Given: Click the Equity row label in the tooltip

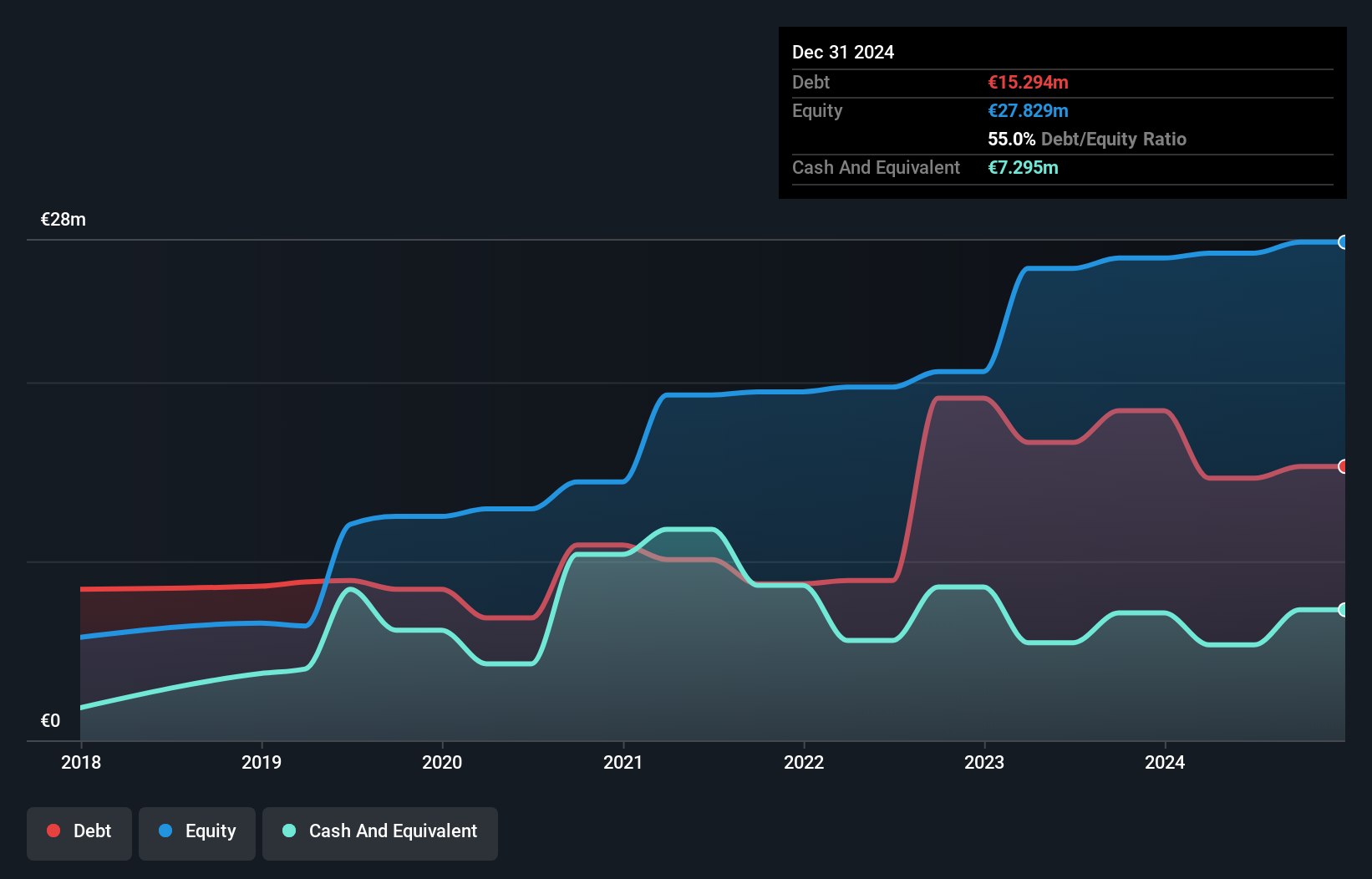Looking at the screenshot, I should tap(817, 110).
